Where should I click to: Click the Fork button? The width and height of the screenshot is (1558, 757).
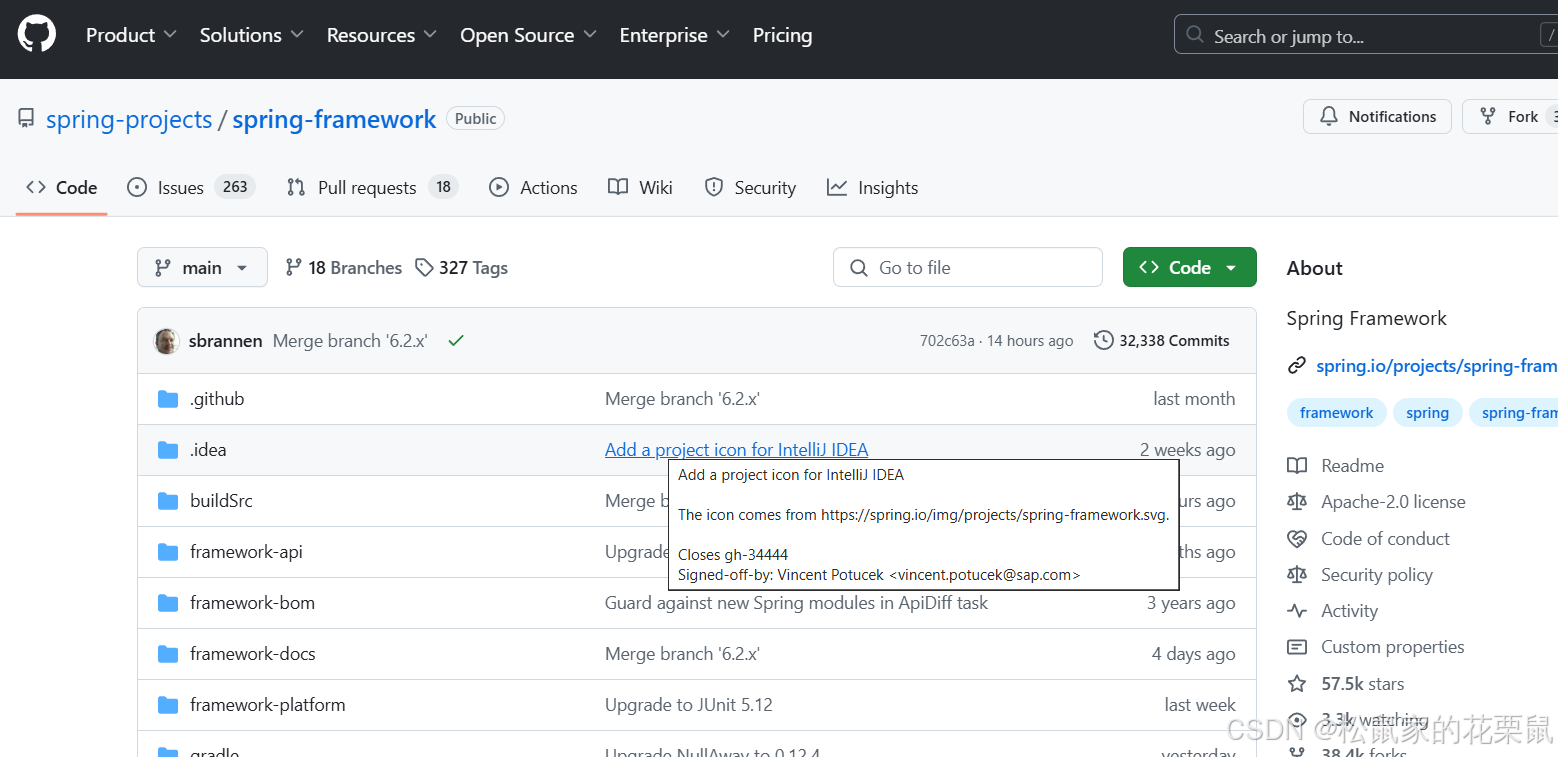[1510, 117]
